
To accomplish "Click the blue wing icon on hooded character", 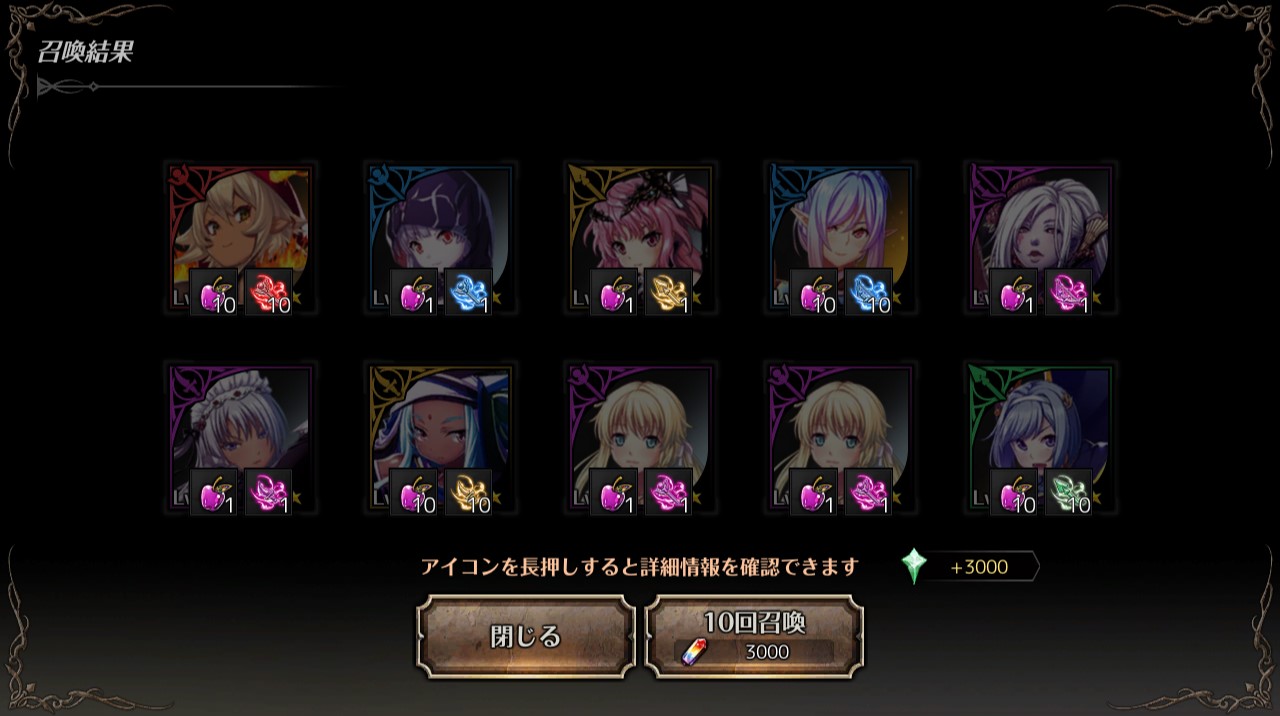I will pos(469,292).
